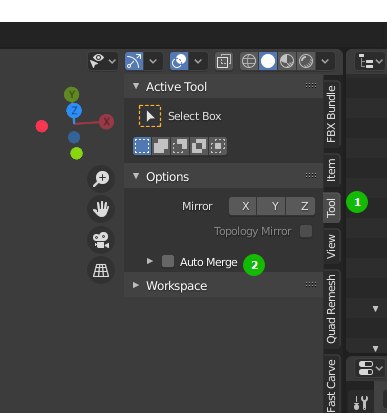Image resolution: width=387 pixels, height=413 pixels.
Task: Click the negative Z axis blue dot
Action: click(74, 137)
